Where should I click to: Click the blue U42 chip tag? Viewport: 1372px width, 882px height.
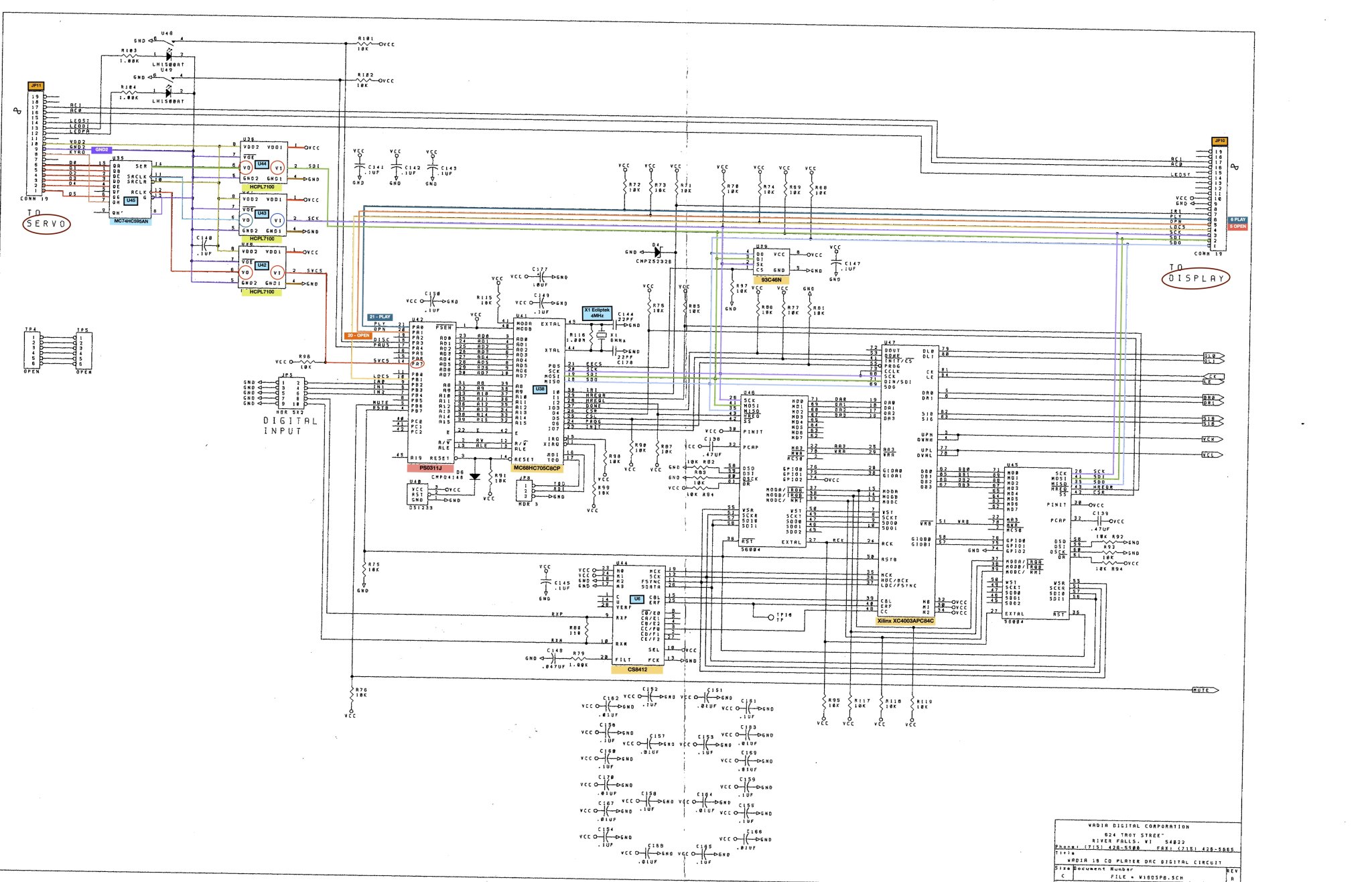(x=262, y=265)
